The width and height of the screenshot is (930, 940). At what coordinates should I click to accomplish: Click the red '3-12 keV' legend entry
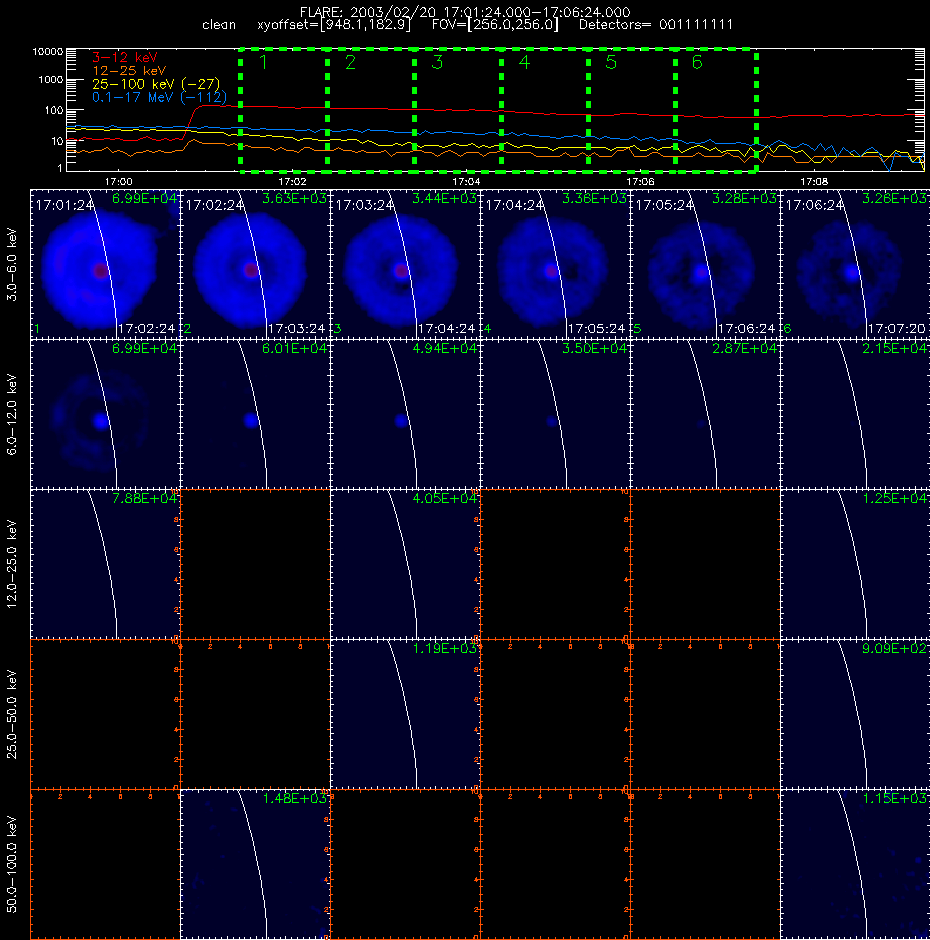coord(125,58)
